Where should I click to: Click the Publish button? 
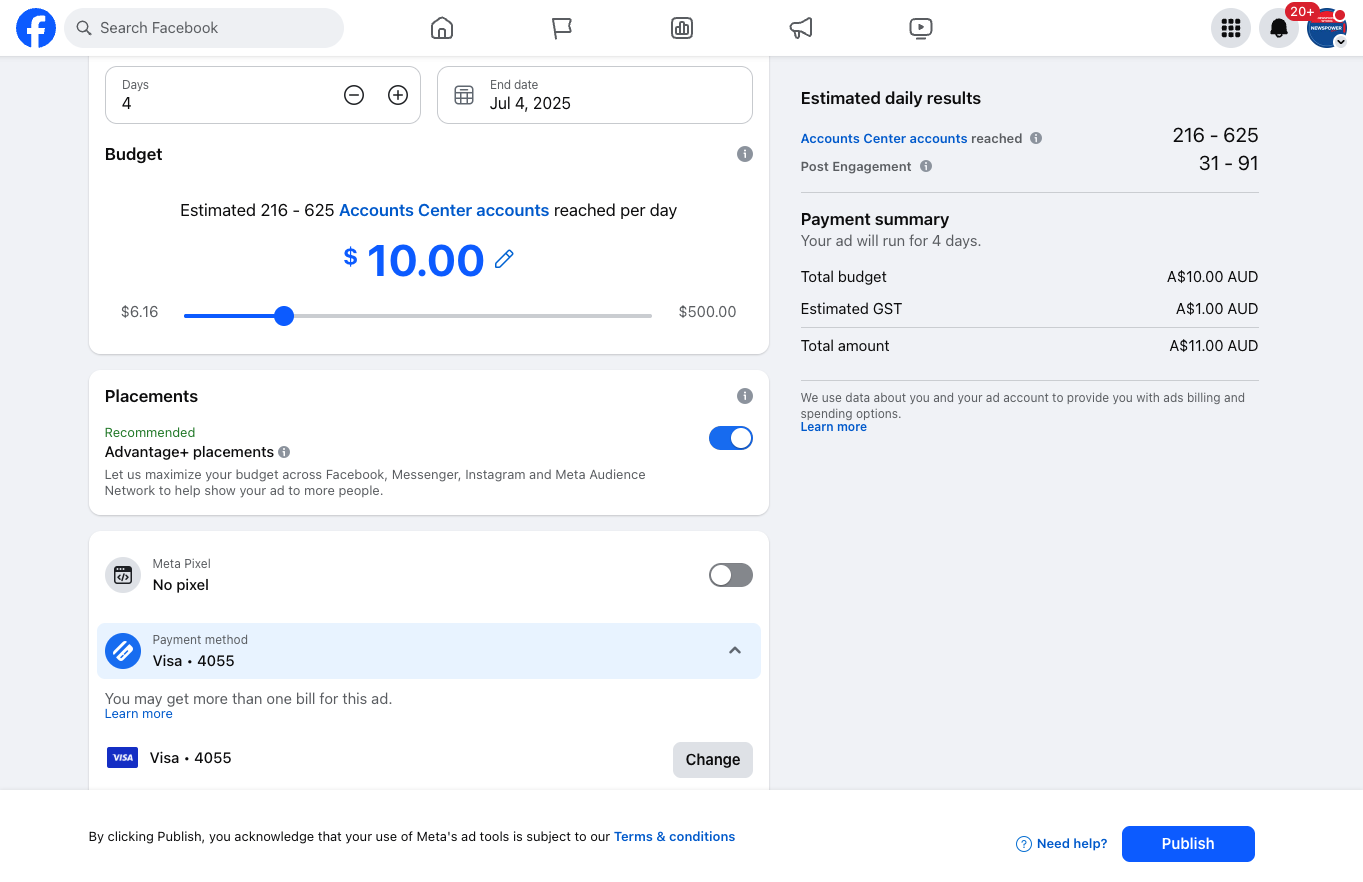tap(1188, 844)
